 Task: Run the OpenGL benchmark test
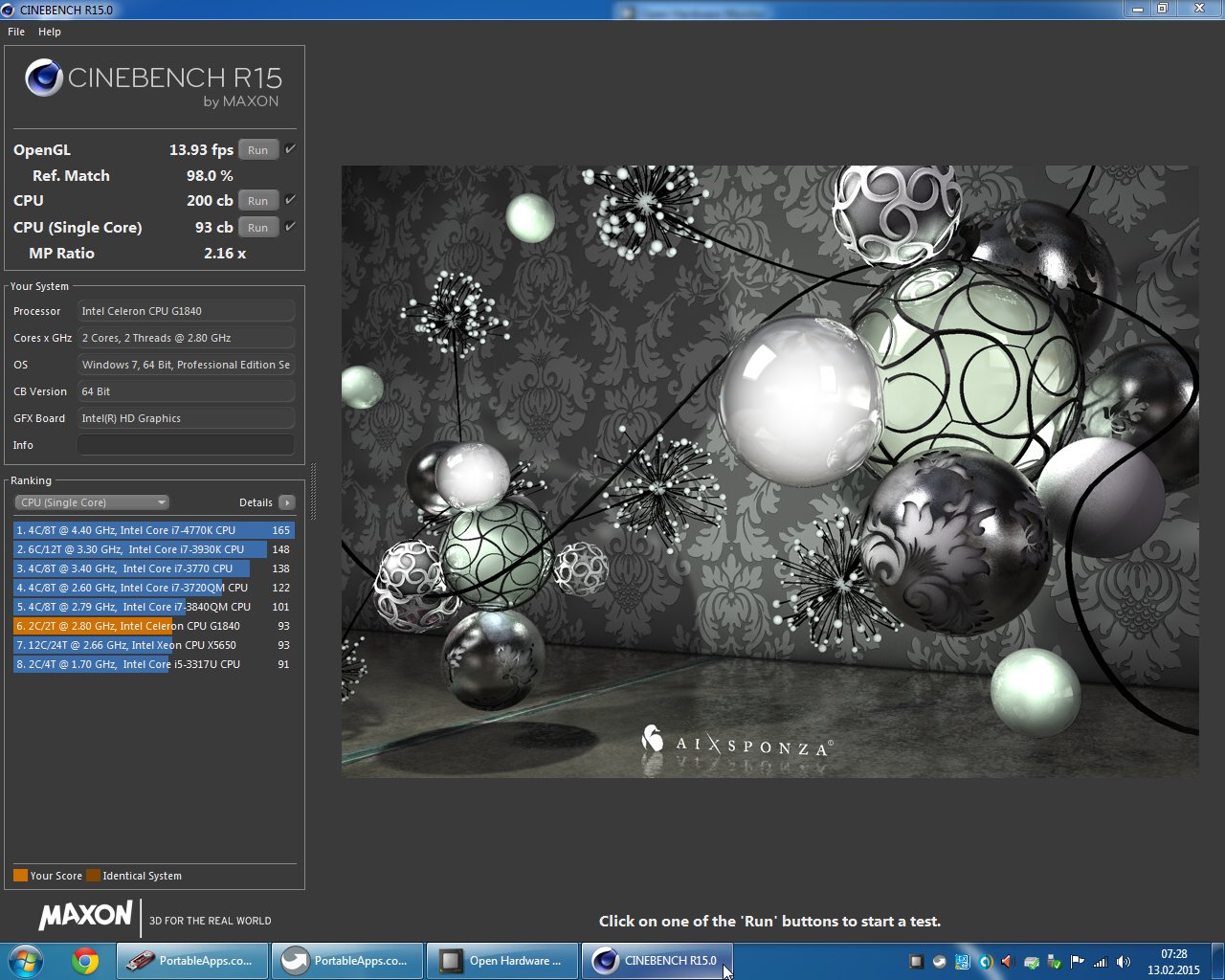(258, 150)
